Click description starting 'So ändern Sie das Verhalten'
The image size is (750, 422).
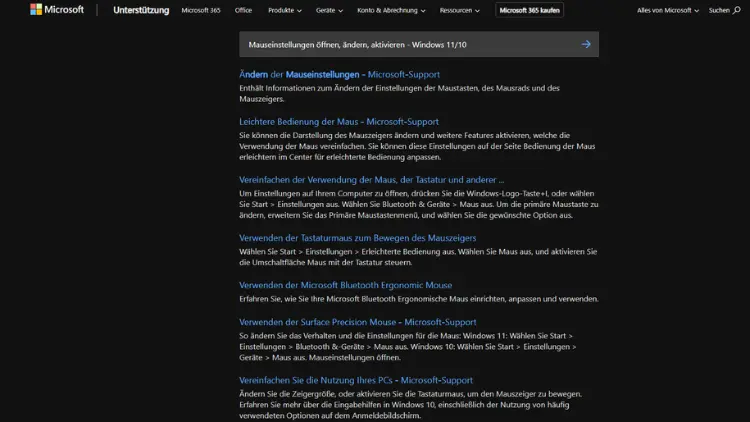click(x=408, y=347)
